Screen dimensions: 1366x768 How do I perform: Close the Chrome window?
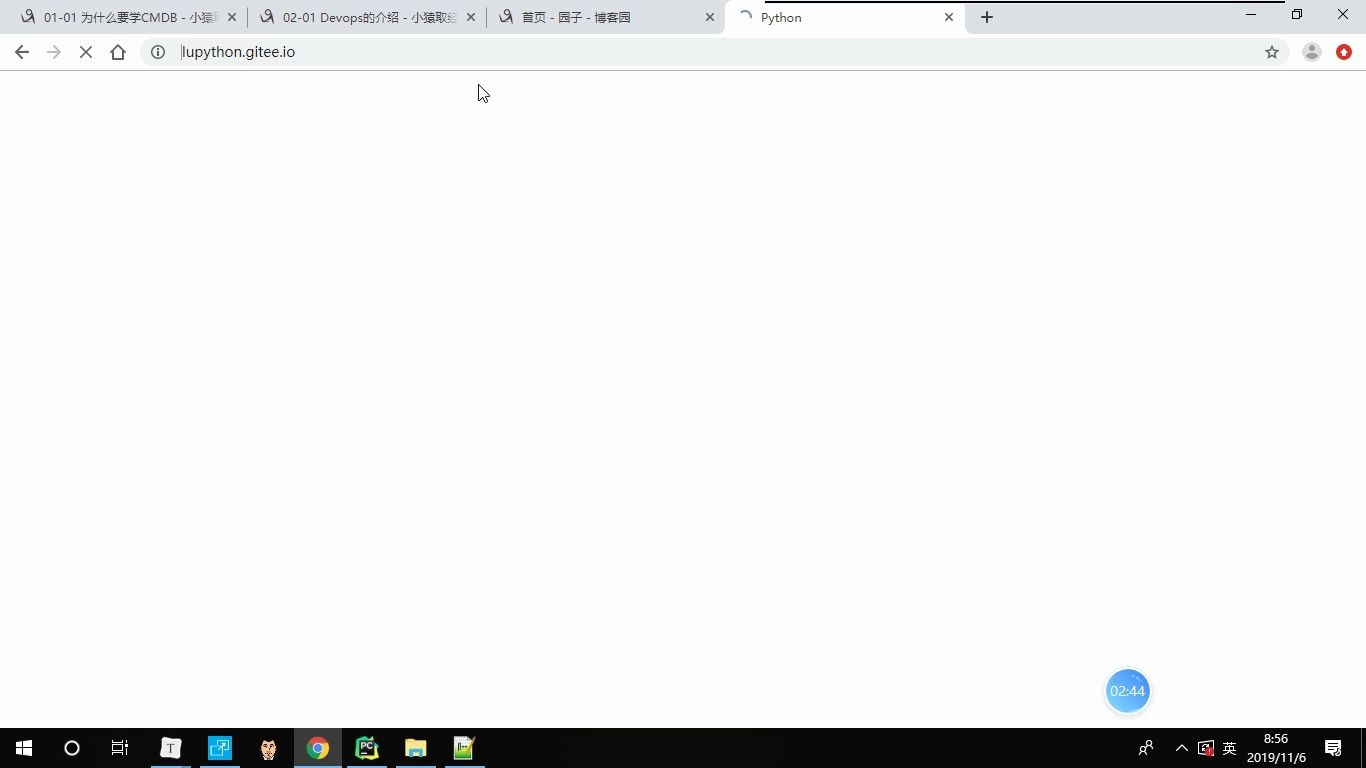(1343, 14)
